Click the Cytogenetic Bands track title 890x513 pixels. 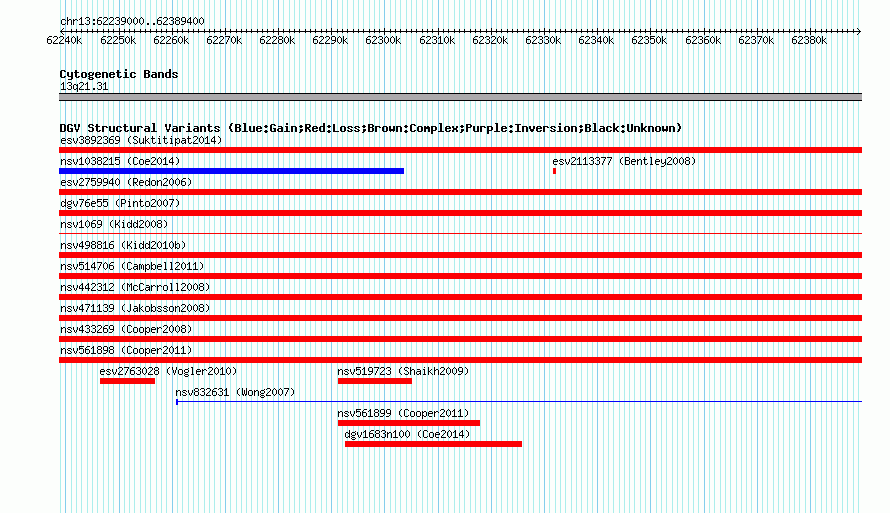pyautogui.click(x=119, y=74)
